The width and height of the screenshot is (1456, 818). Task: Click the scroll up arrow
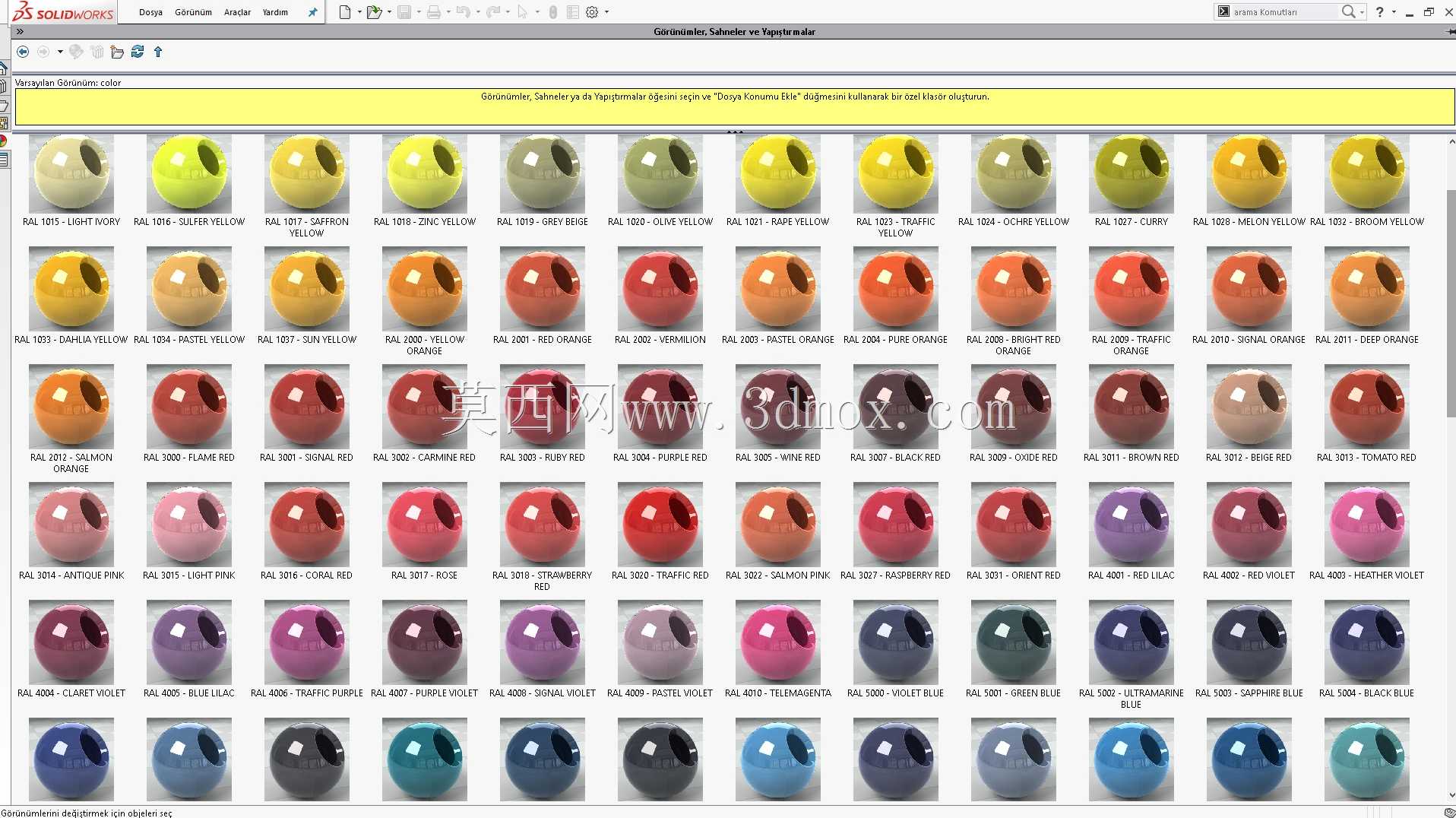click(x=1451, y=141)
